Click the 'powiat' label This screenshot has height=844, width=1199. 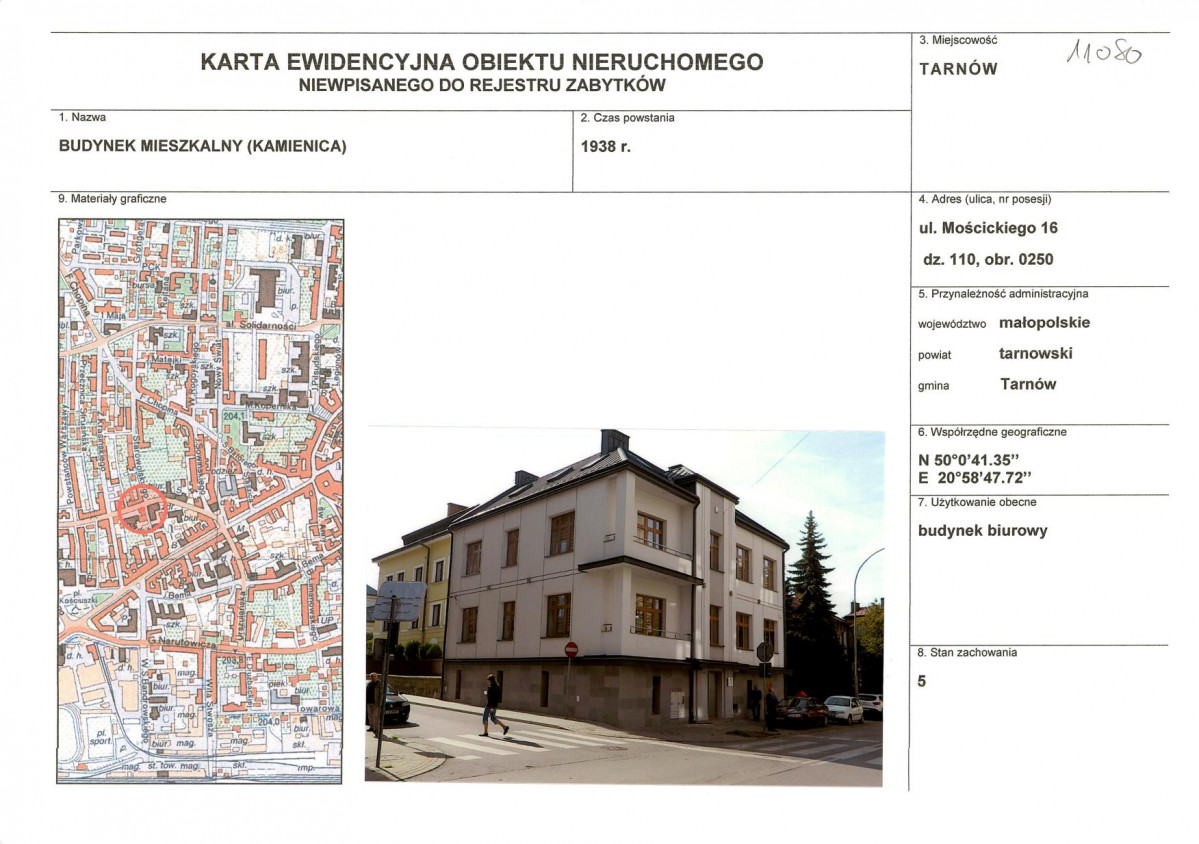(x=934, y=355)
